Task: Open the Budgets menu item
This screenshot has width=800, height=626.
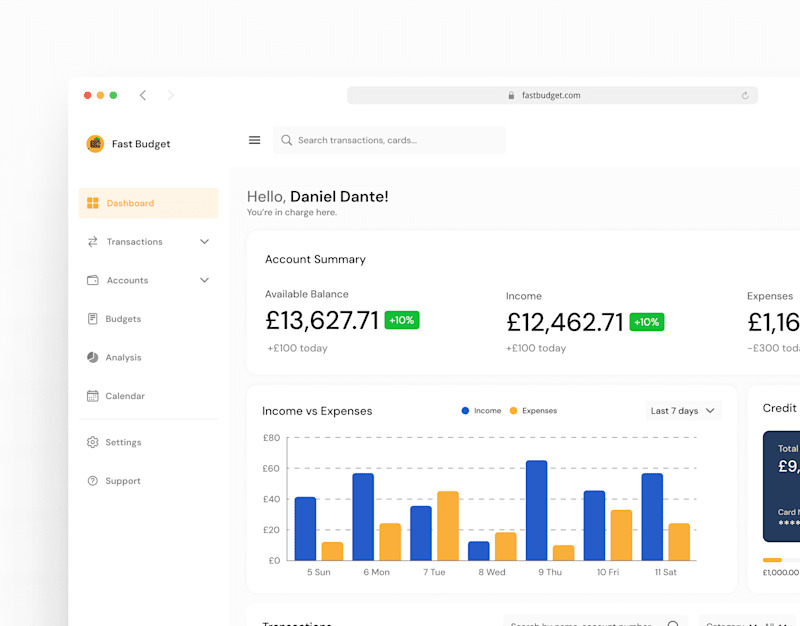Action: [148, 319]
